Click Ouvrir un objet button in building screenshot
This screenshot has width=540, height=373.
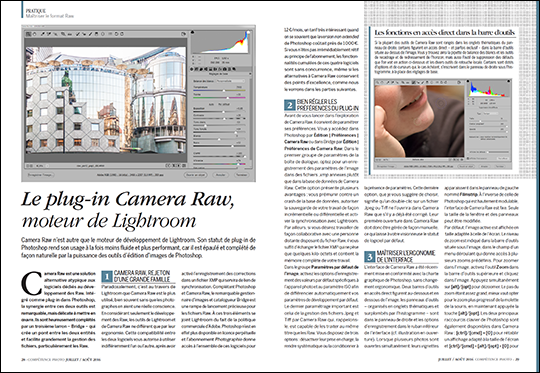pyautogui.click(x=195, y=175)
